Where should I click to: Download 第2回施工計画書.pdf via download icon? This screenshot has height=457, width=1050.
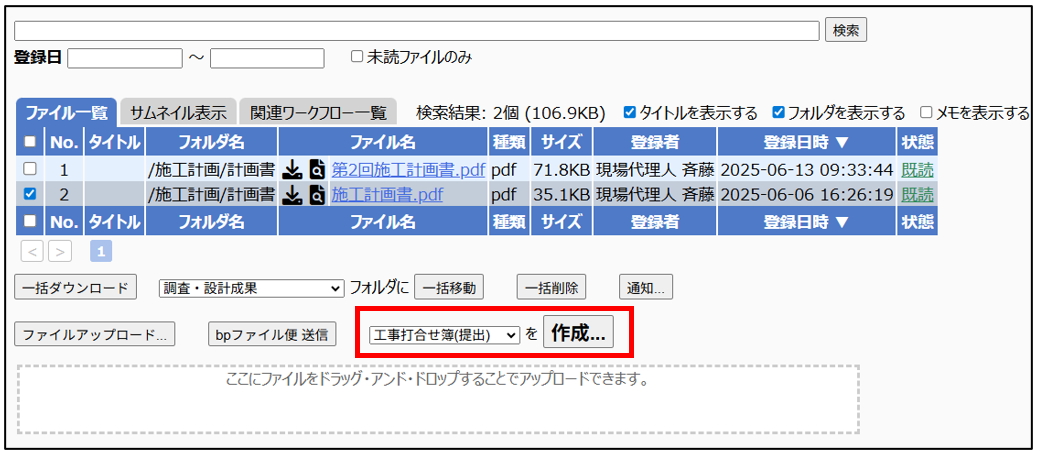click(x=291, y=169)
